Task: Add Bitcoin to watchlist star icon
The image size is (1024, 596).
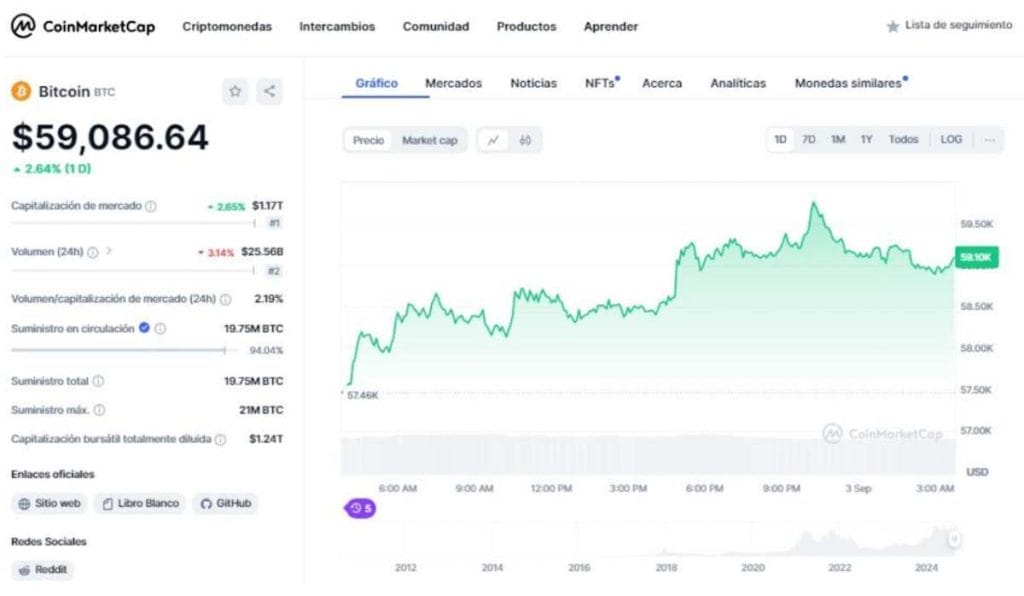Action: click(x=235, y=91)
